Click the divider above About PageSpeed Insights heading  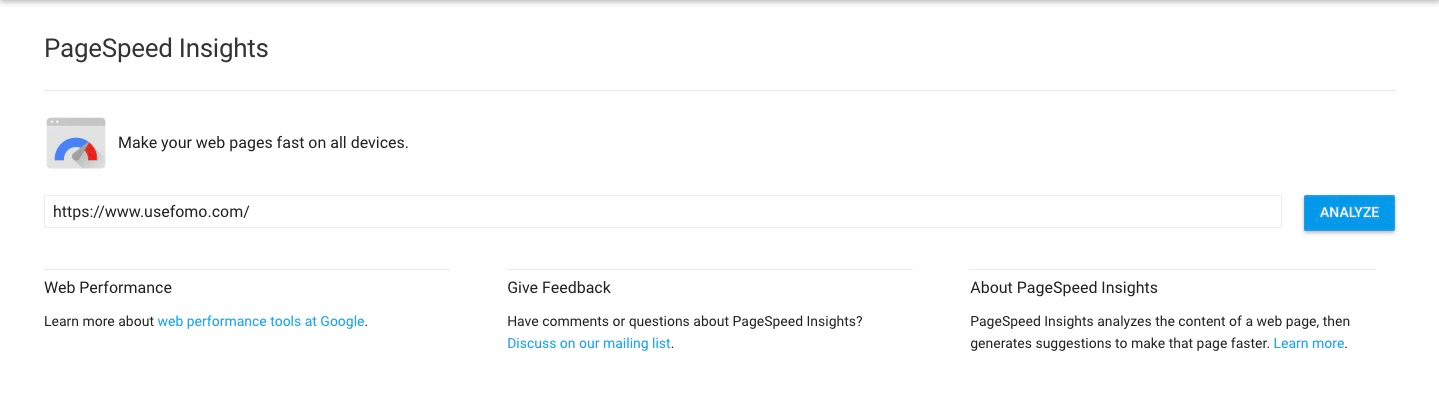coord(1173,269)
